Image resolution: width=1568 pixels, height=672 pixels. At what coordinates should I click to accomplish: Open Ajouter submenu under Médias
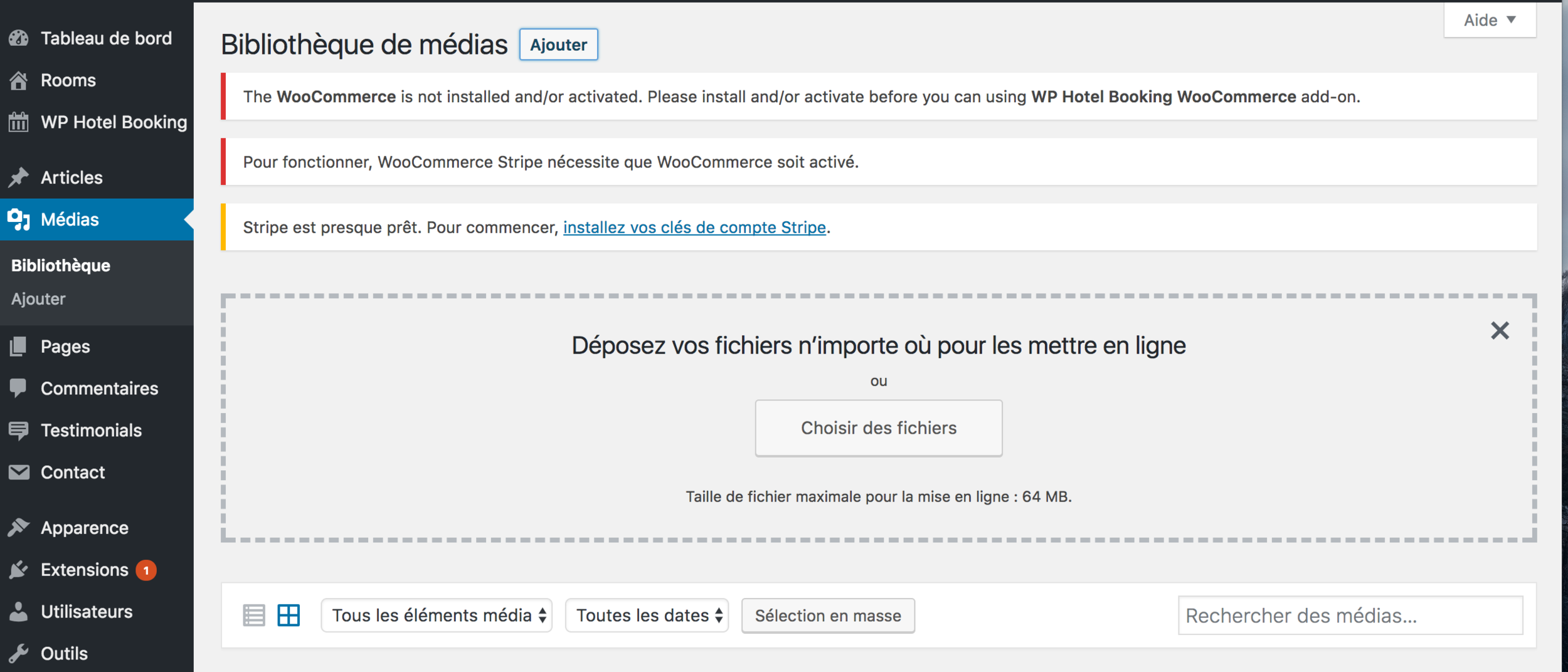pos(38,299)
